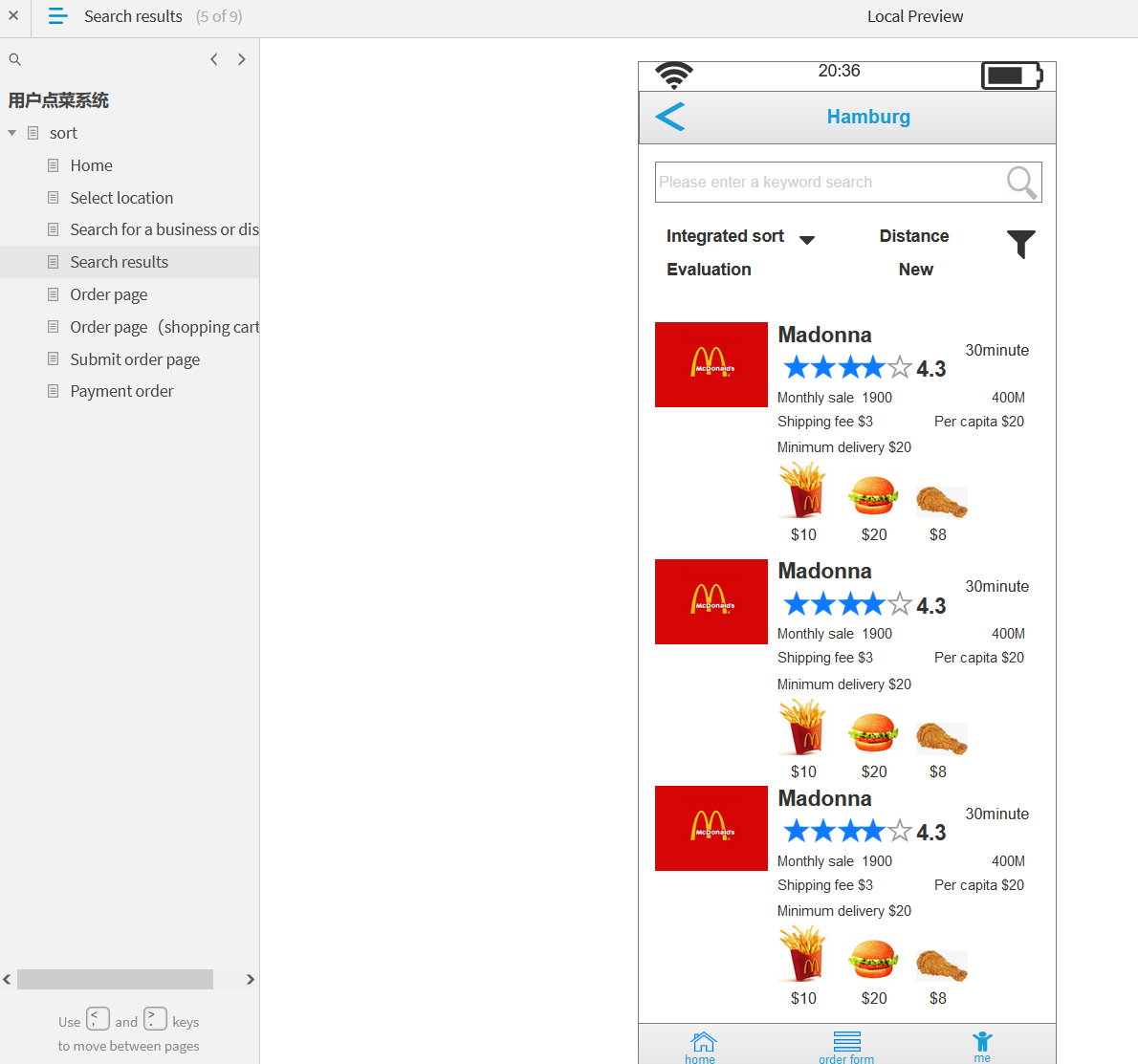1138x1064 pixels.
Task: Open the third Madonna restaurant title
Action: pyautogui.click(x=824, y=798)
